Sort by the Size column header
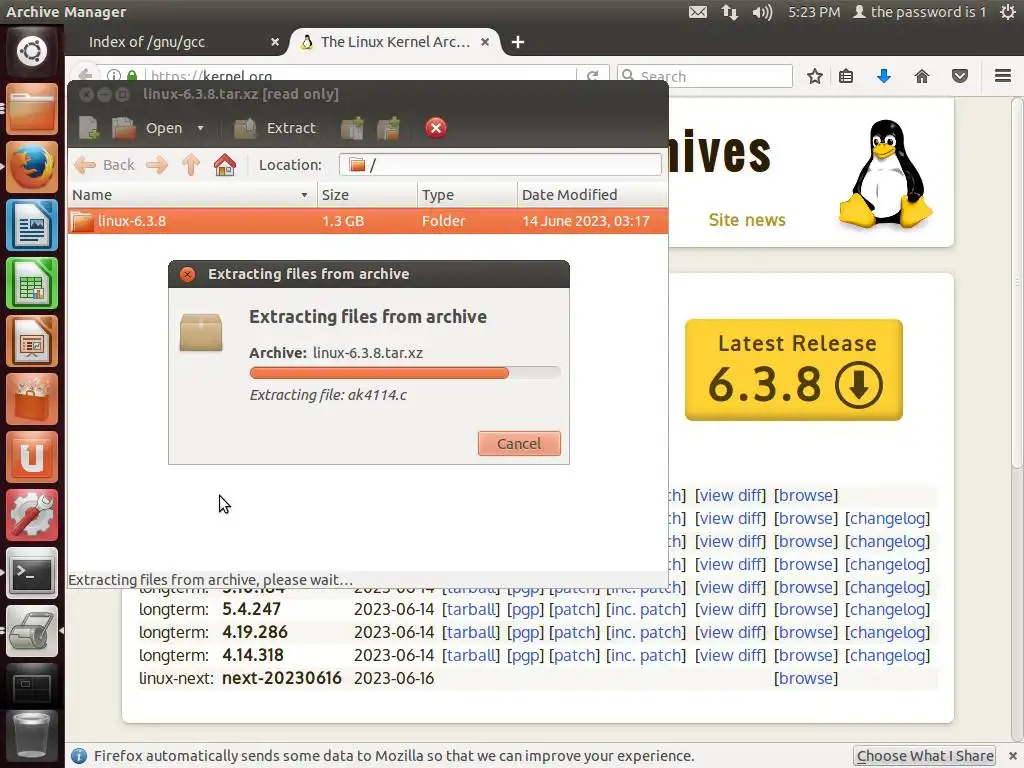The image size is (1024, 768). 367,195
